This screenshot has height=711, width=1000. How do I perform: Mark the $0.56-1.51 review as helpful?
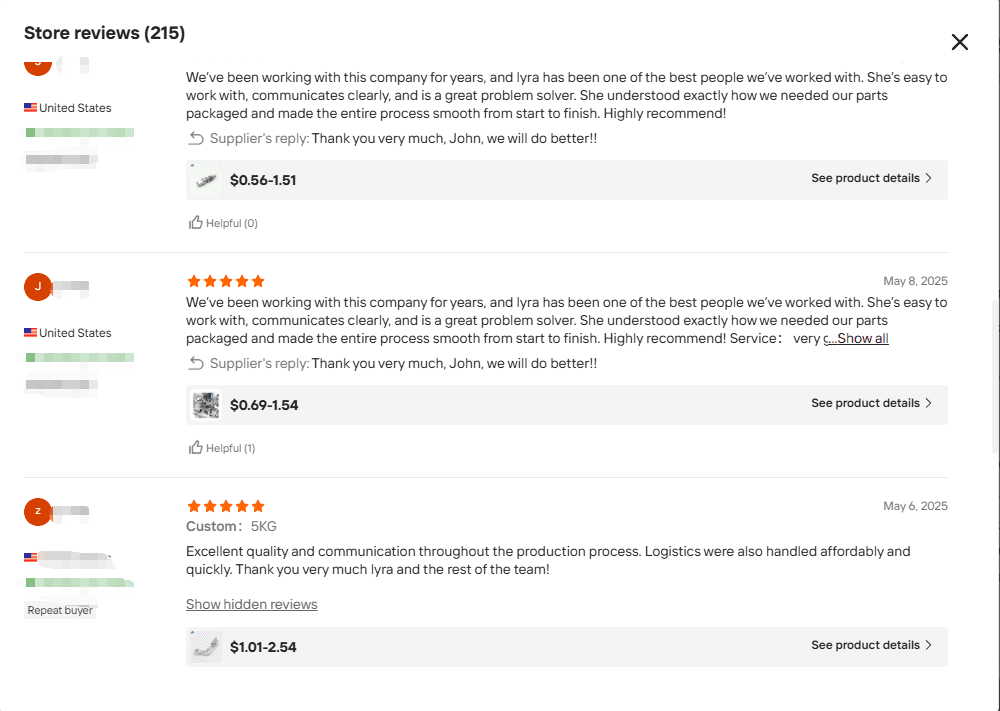[223, 223]
